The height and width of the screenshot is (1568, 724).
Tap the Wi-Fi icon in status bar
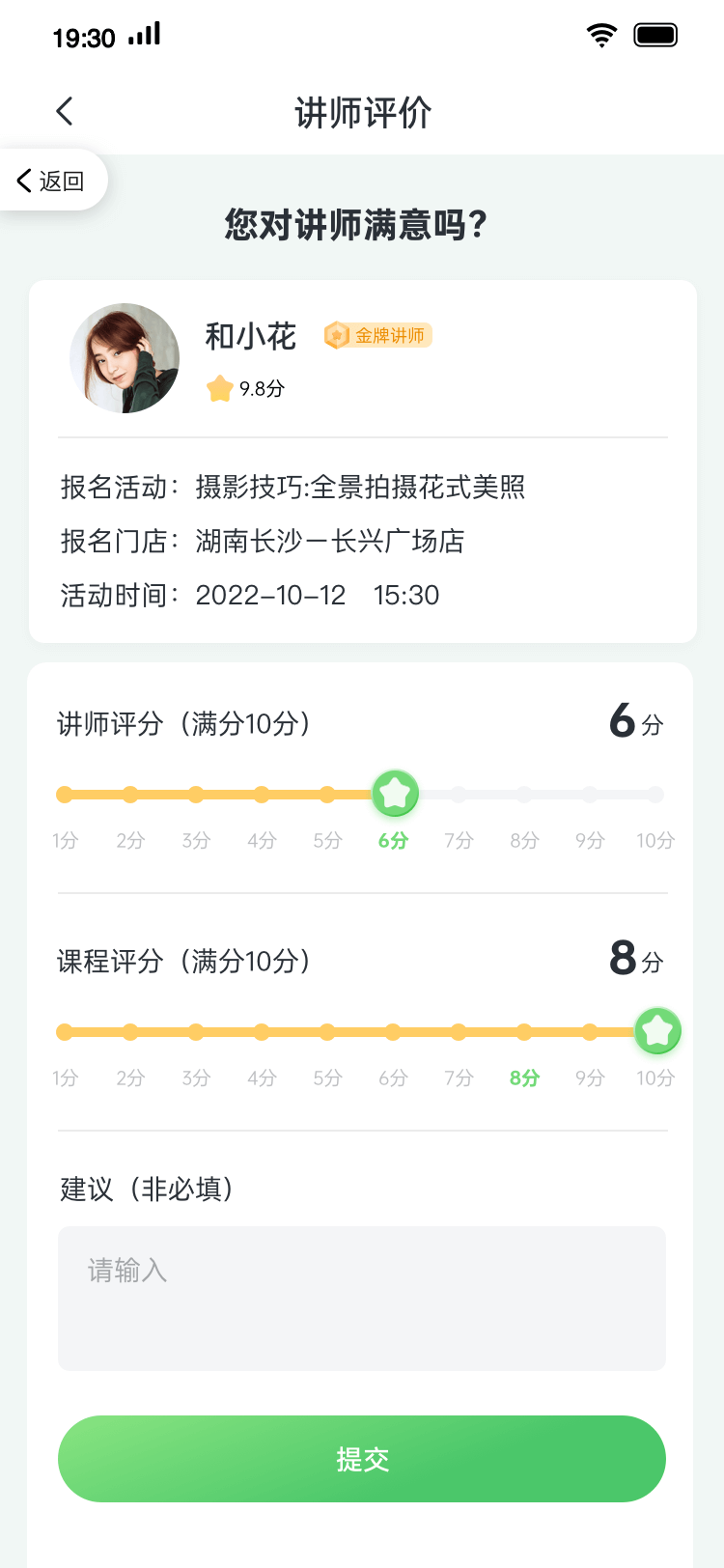pyautogui.click(x=601, y=36)
